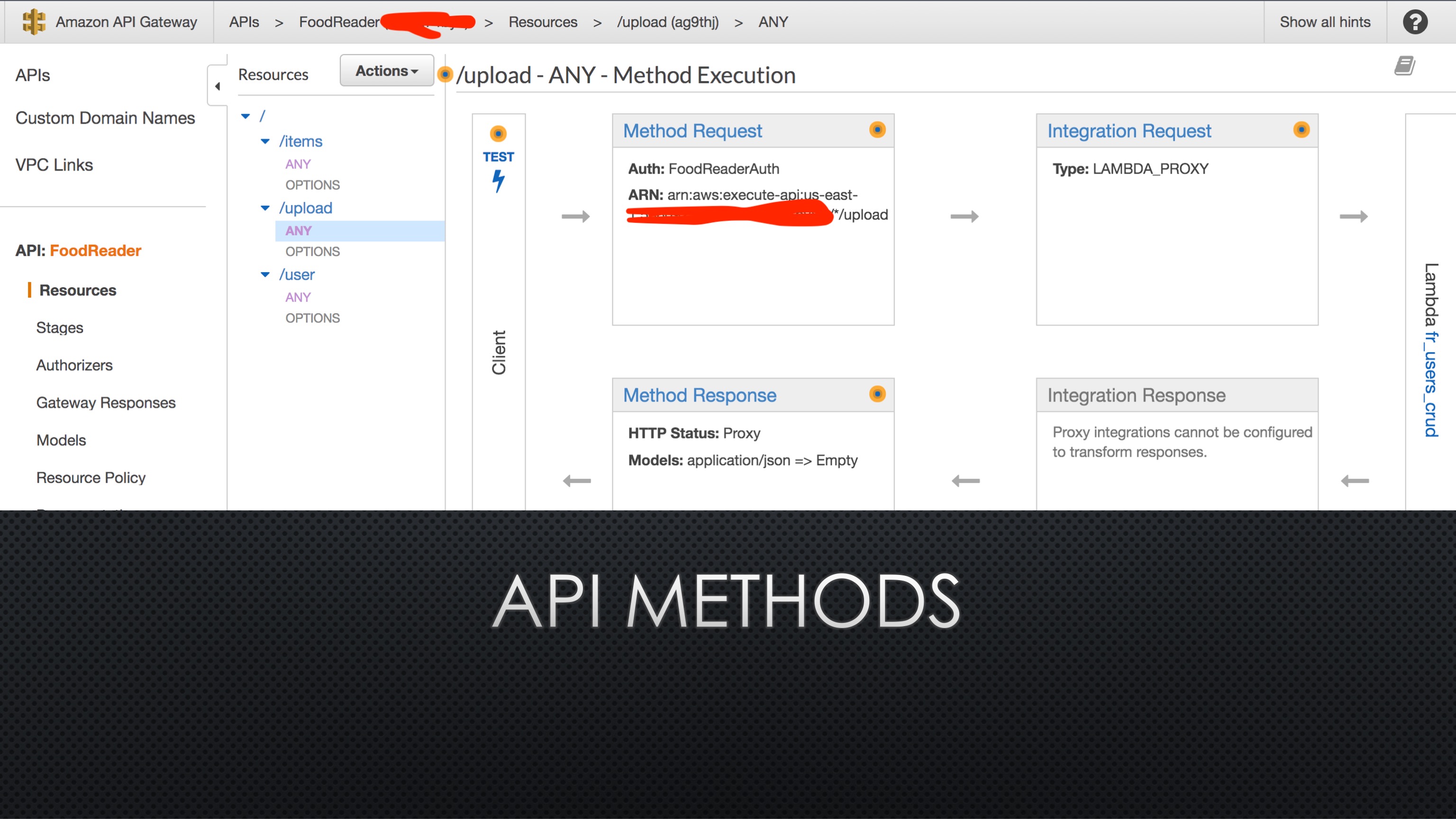Click the Method Response hint dot

[877, 393]
